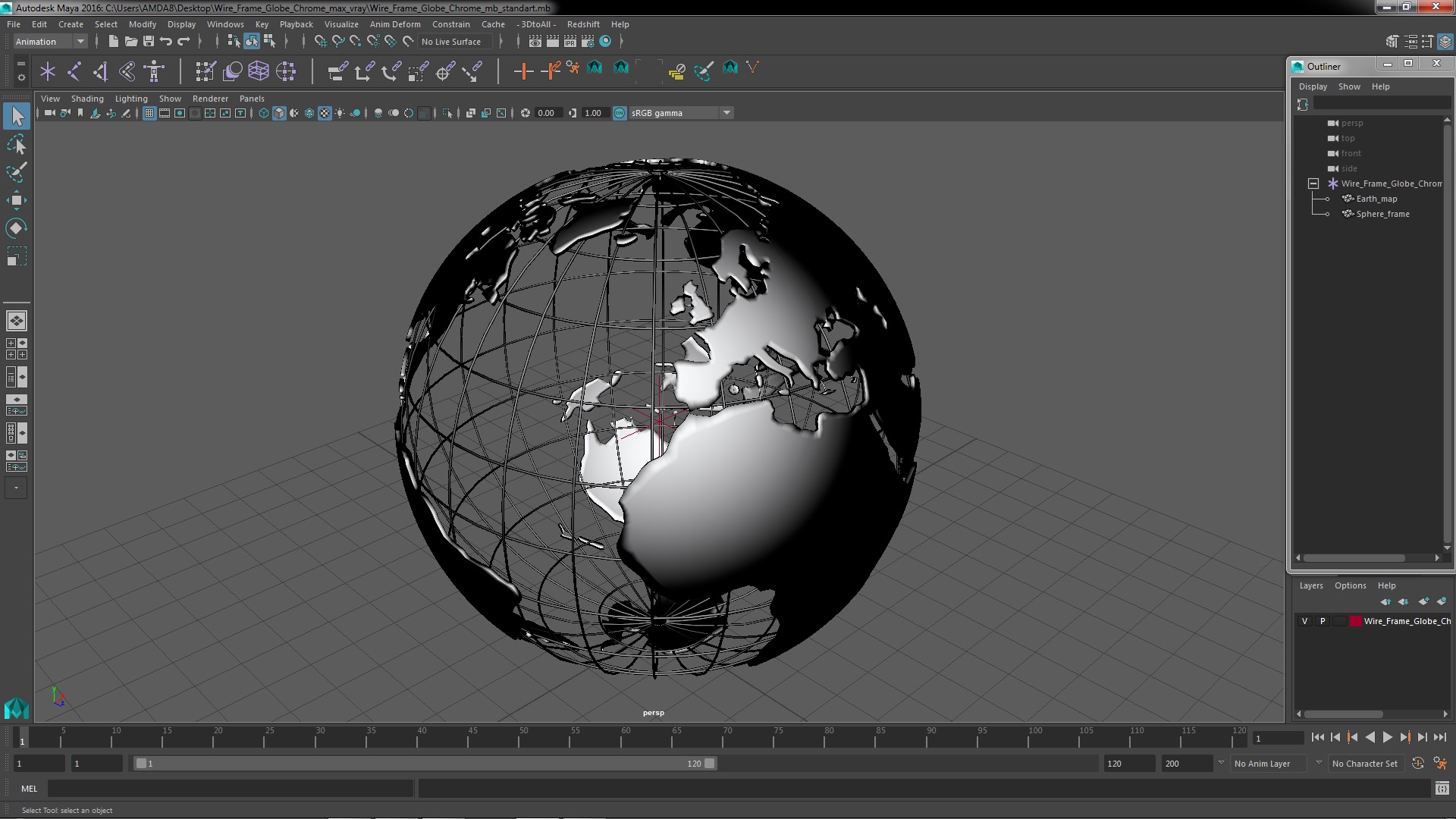Screen dimensions: 1456x819
Task: Toggle layer playback P box
Action: point(1323,621)
